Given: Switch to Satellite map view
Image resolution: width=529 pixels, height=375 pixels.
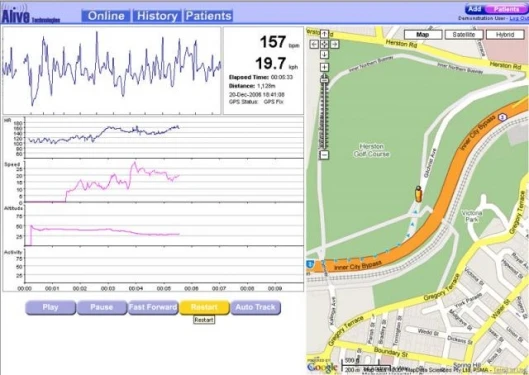Looking at the screenshot, I should pos(464,34).
